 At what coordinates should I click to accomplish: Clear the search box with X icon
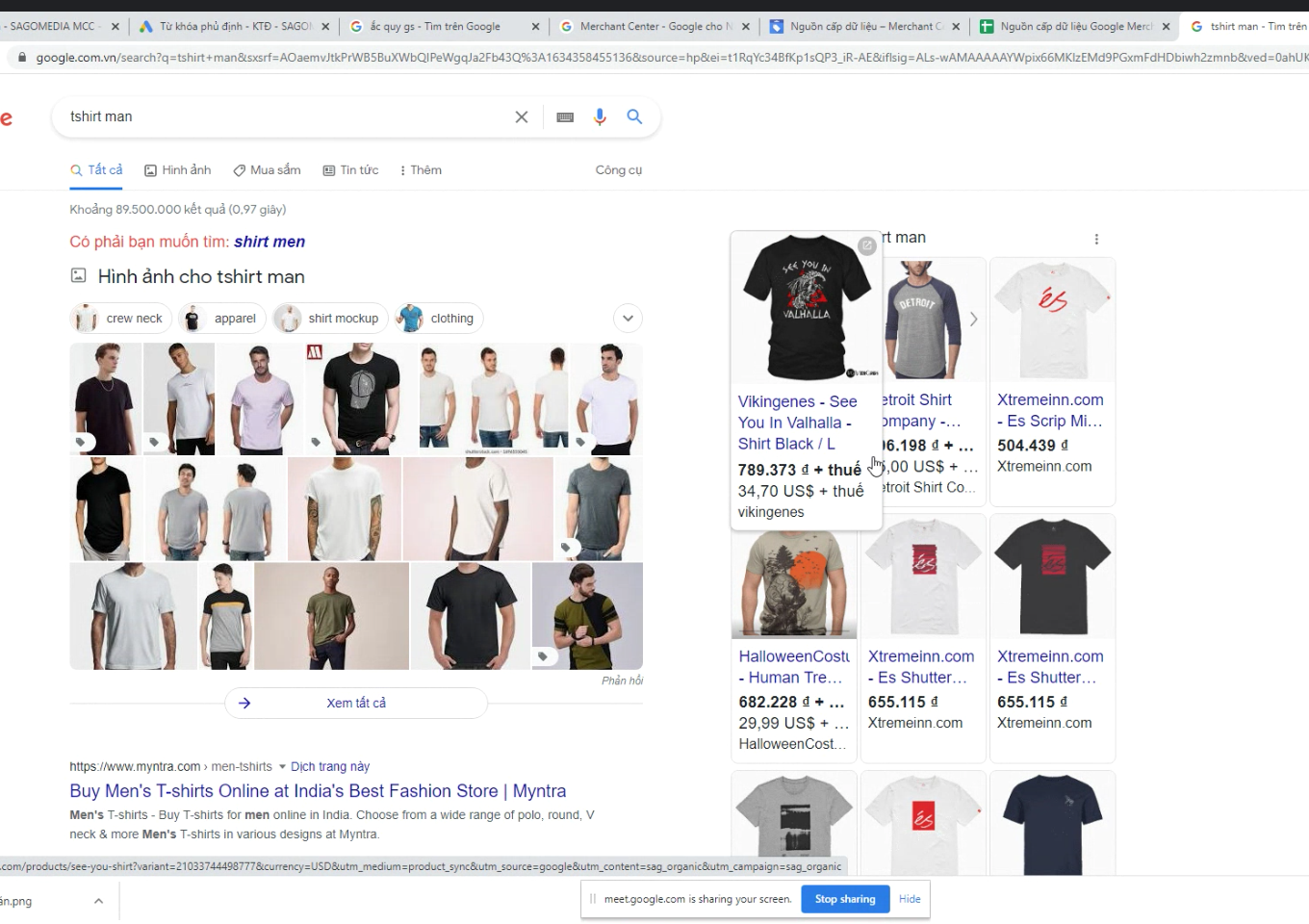click(522, 116)
